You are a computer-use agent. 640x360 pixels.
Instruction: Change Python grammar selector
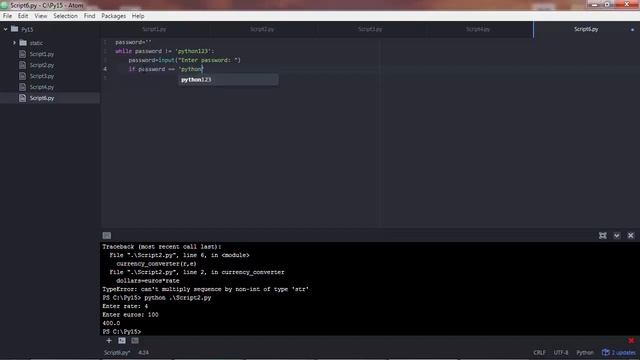point(585,352)
